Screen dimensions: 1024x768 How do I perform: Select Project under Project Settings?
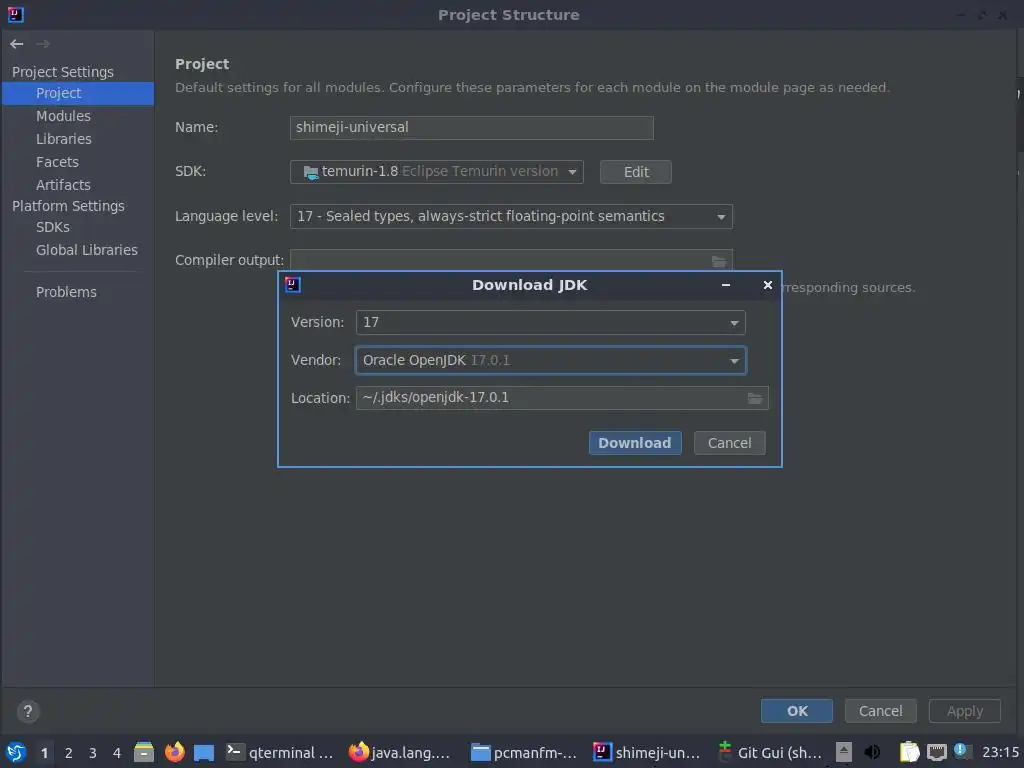coord(78,93)
